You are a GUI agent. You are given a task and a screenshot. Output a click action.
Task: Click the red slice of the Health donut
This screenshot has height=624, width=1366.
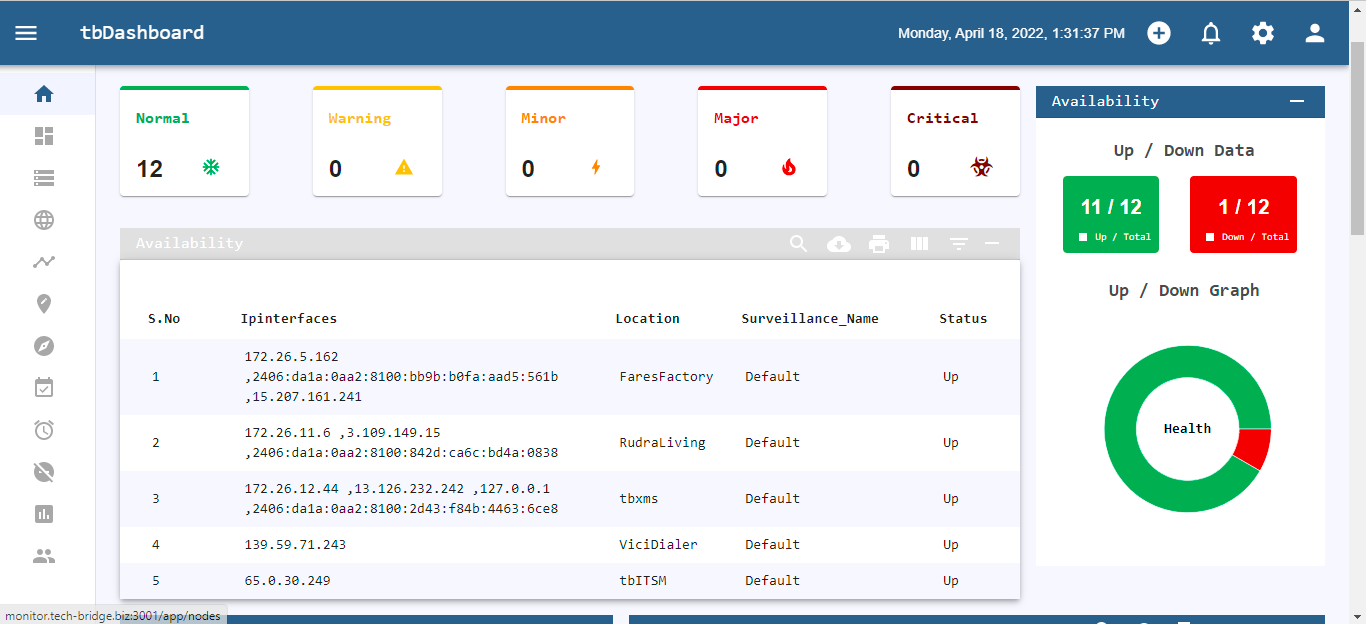point(1254,448)
